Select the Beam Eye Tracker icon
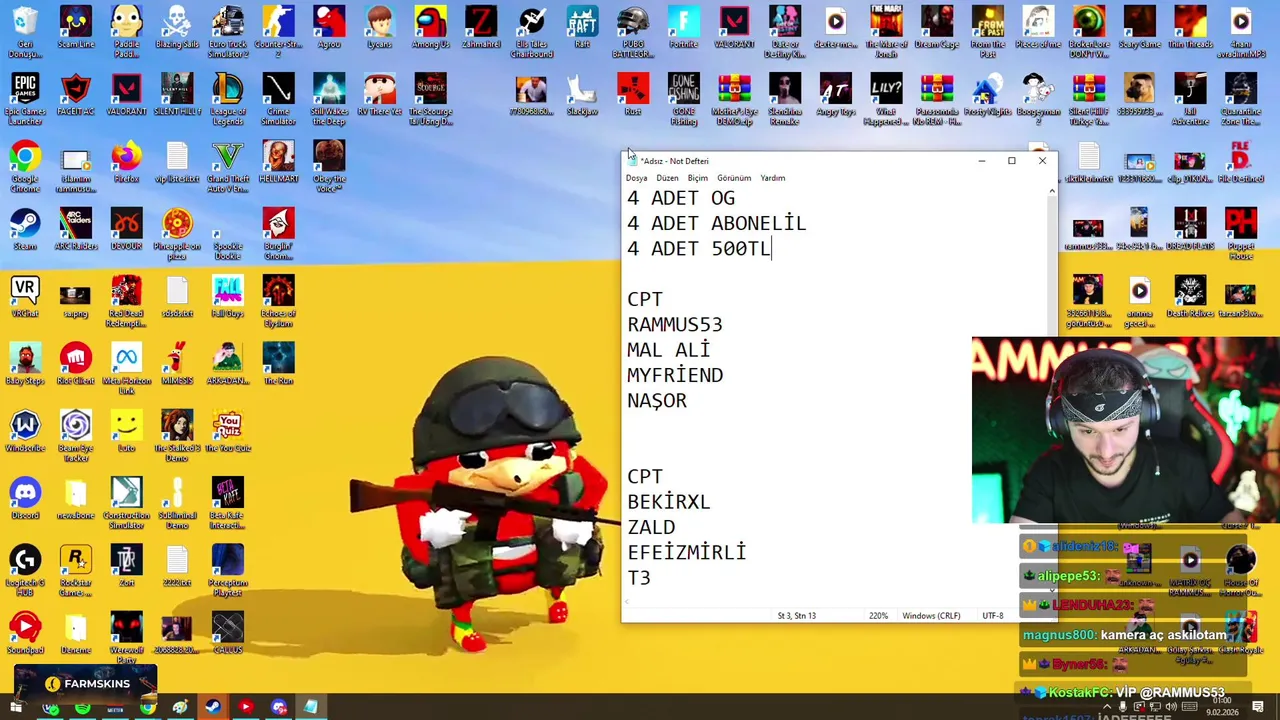This screenshot has width=1280, height=720. (76, 435)
